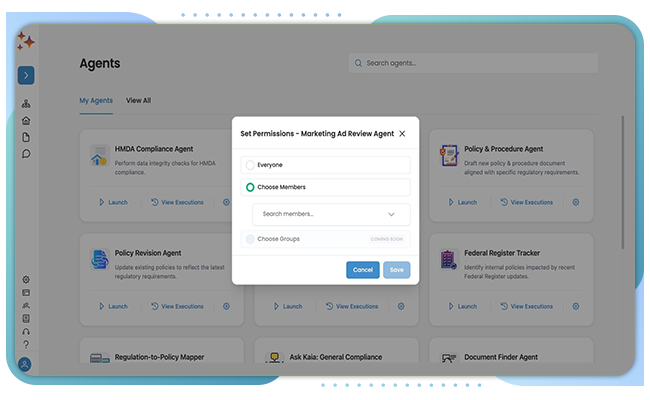The image size is (650, 400).
Task: Open the user profile avatar
Action: click(x=25, y=365)
